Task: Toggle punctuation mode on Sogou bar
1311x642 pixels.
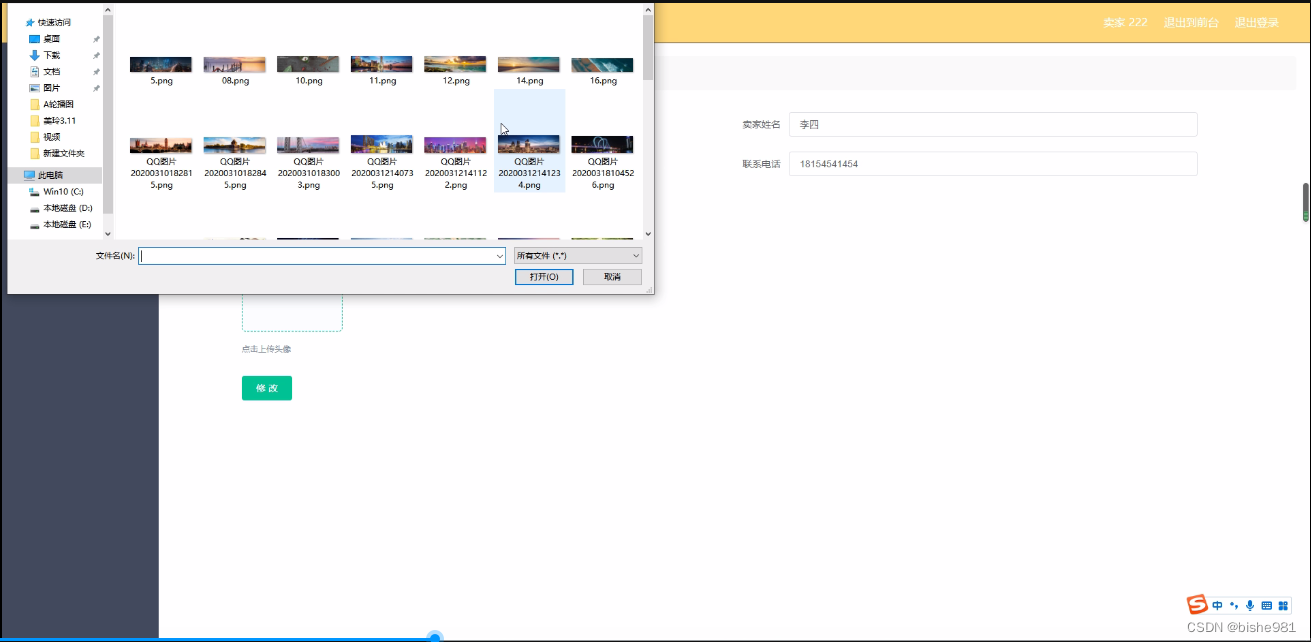Action: [x=1233, y=604]
